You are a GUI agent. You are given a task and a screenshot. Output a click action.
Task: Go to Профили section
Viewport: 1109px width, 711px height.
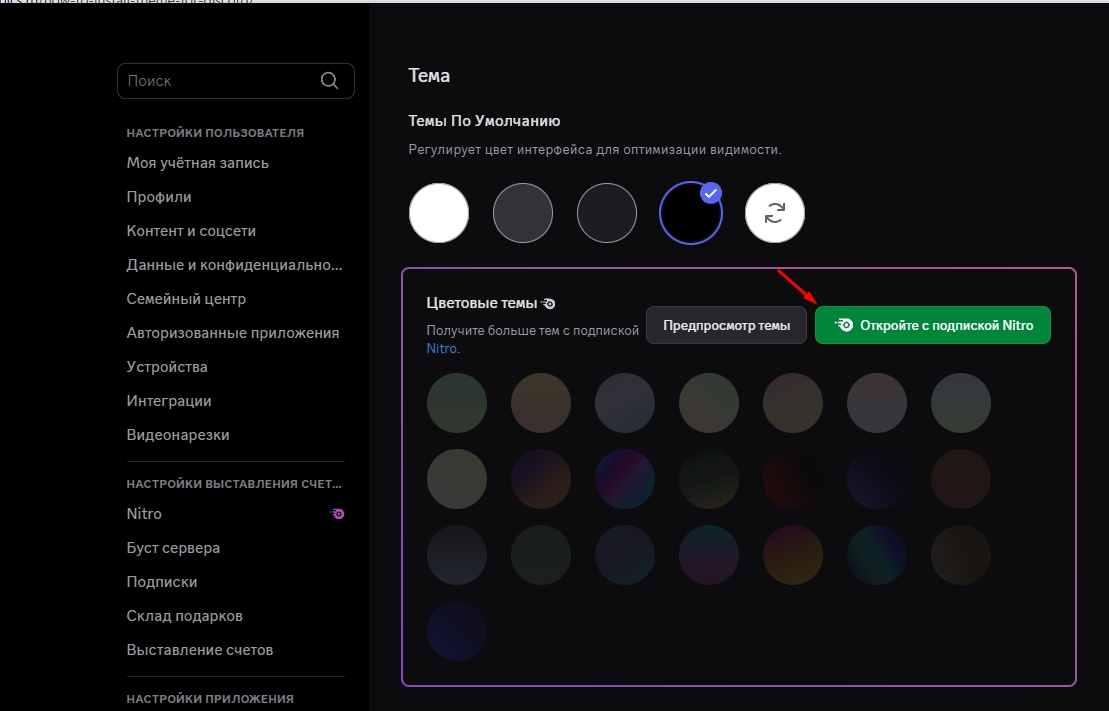coord(159,197)
